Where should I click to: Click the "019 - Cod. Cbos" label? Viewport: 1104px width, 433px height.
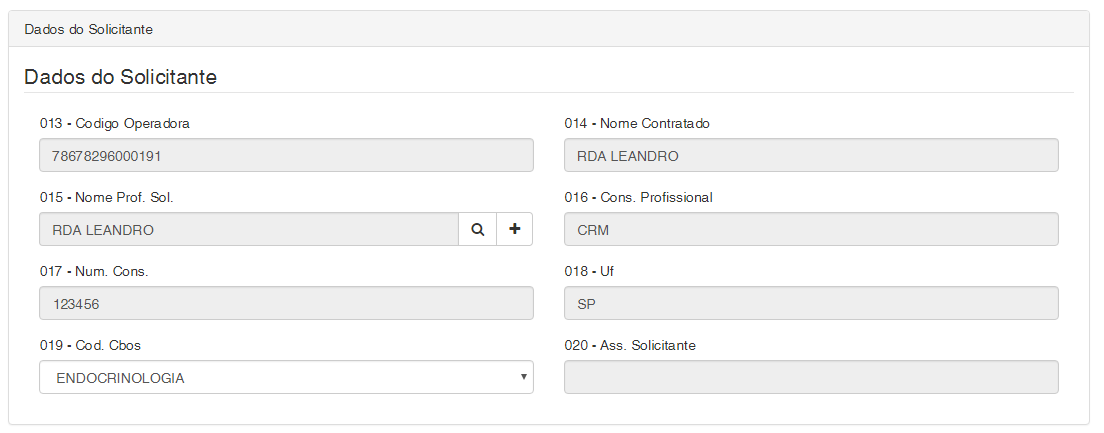pyautogui.click(x=90, y=345)
